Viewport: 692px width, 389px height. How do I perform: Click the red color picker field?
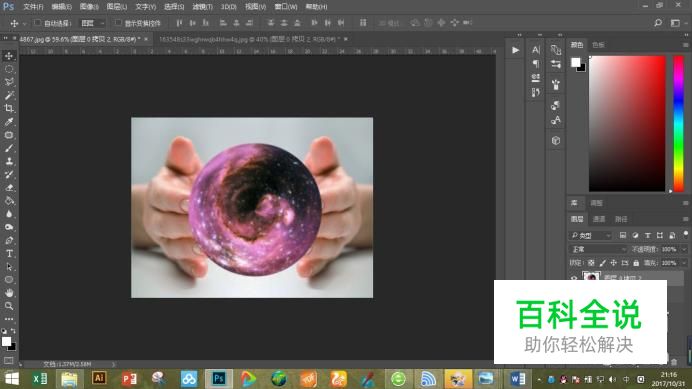627,124
